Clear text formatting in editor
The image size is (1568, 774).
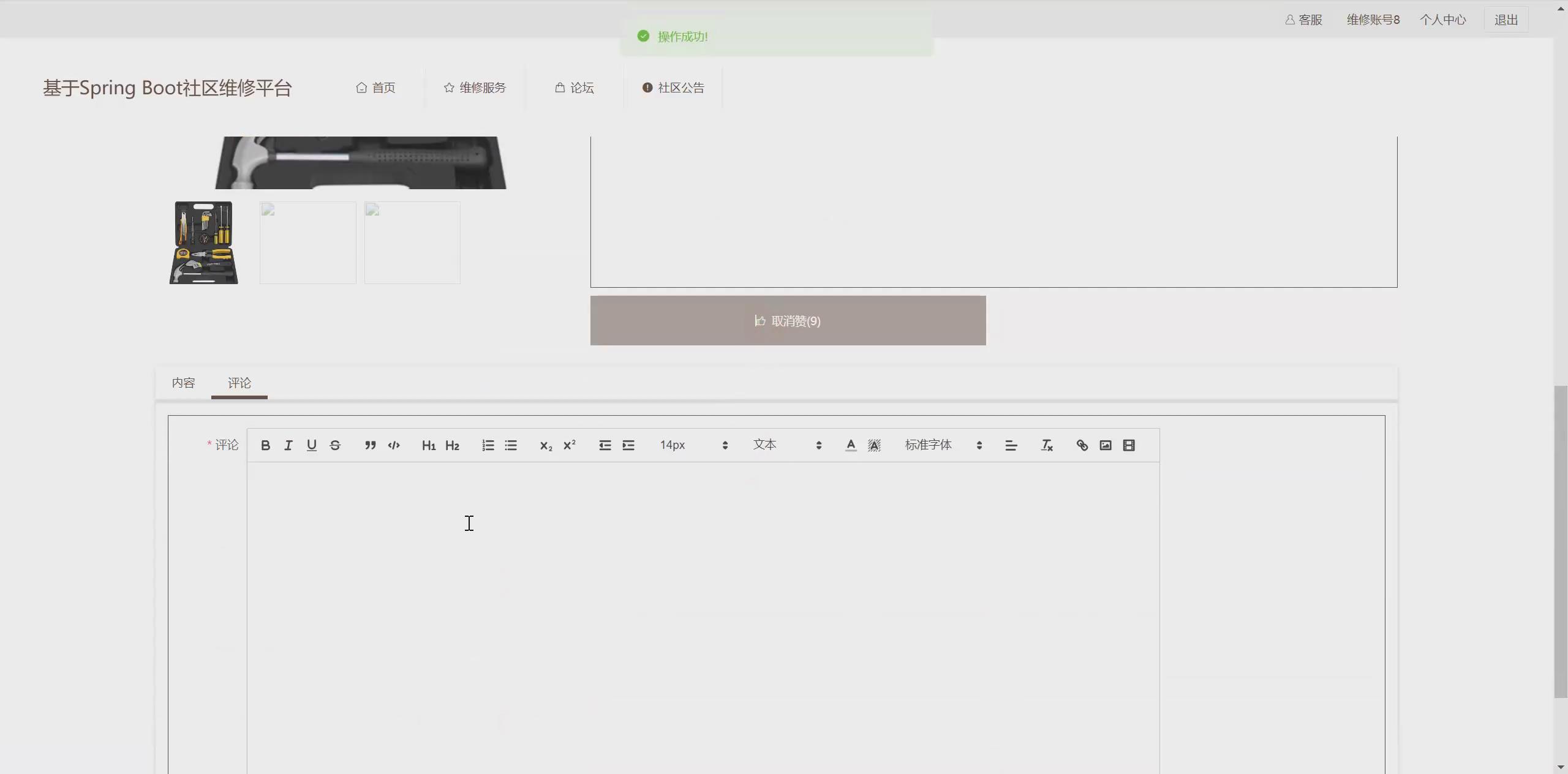[x=1047, y=445]
